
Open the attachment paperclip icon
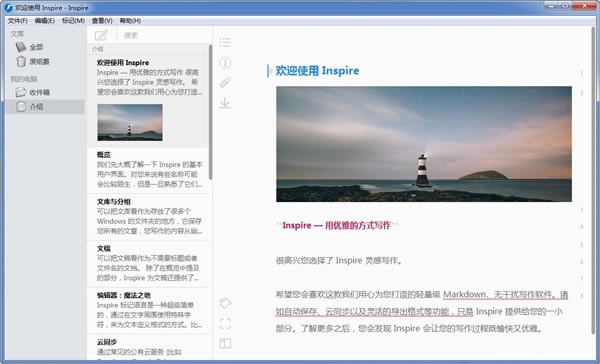(225, 82)
